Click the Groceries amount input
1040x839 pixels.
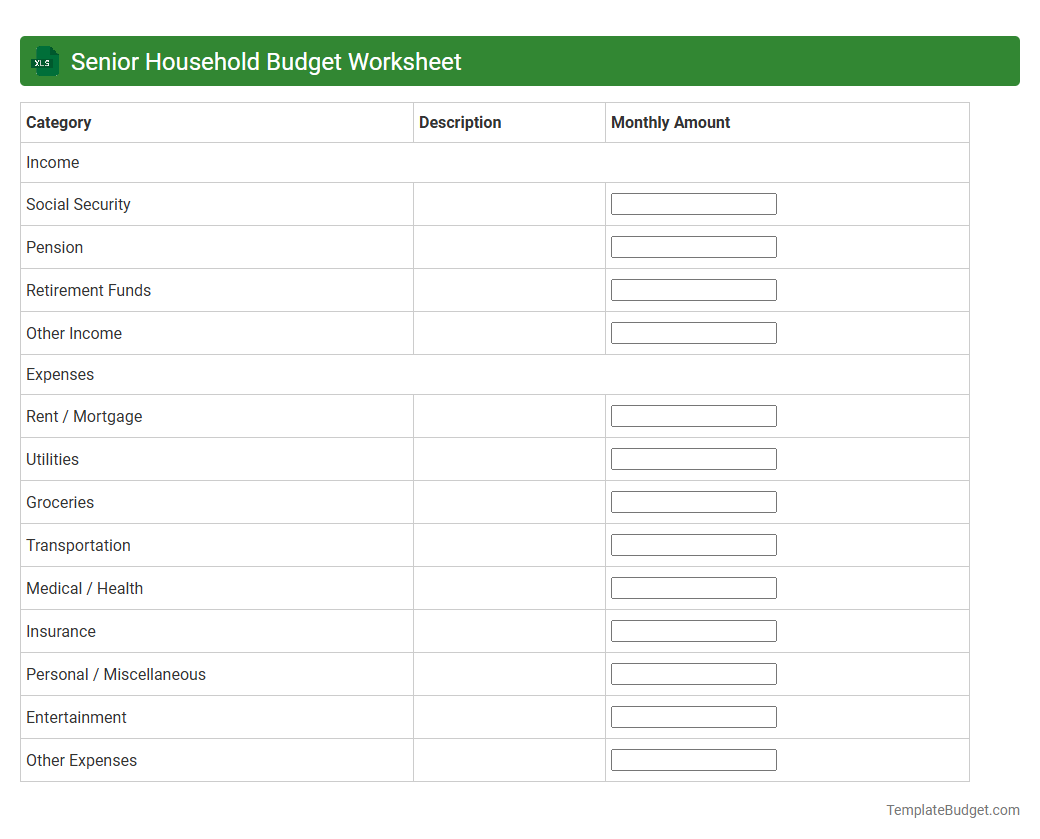[693, 501]
